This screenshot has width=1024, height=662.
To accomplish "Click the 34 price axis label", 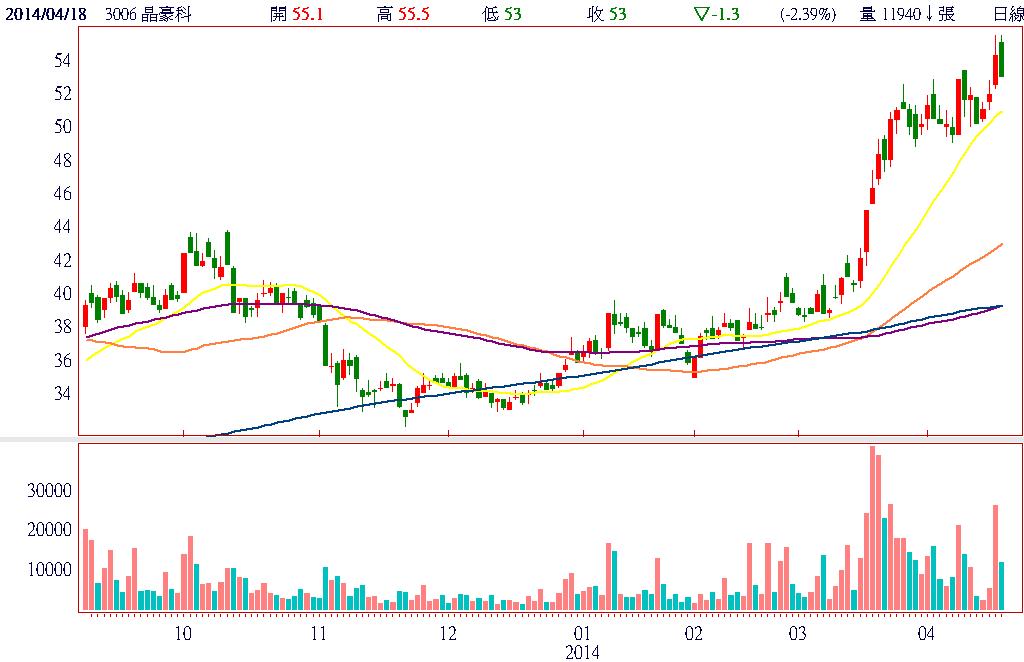I will click(x=62, y=393).
